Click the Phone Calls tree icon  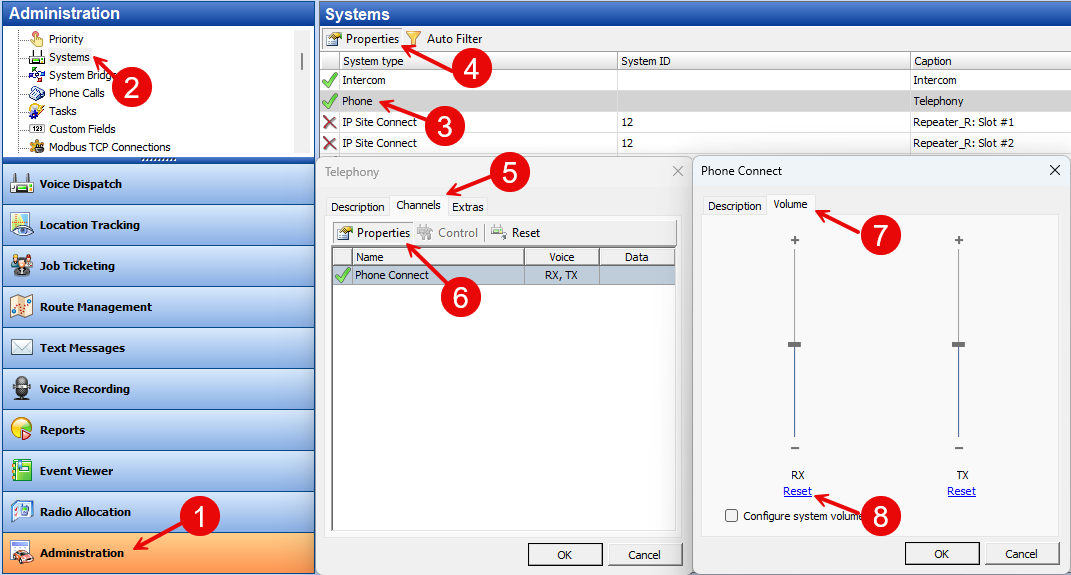[37, 93]
